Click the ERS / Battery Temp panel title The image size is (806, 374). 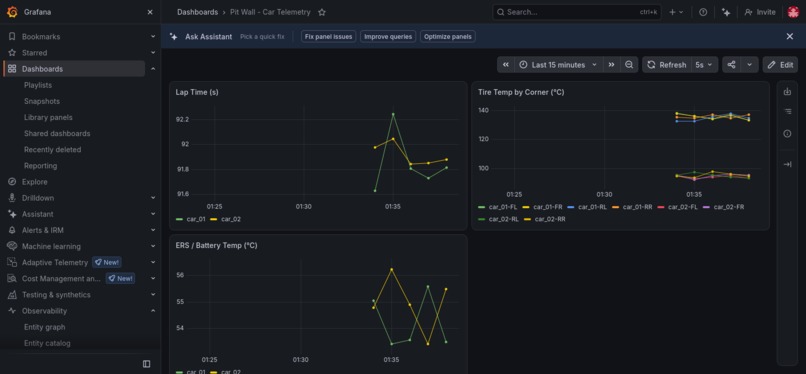pos(216,246)
